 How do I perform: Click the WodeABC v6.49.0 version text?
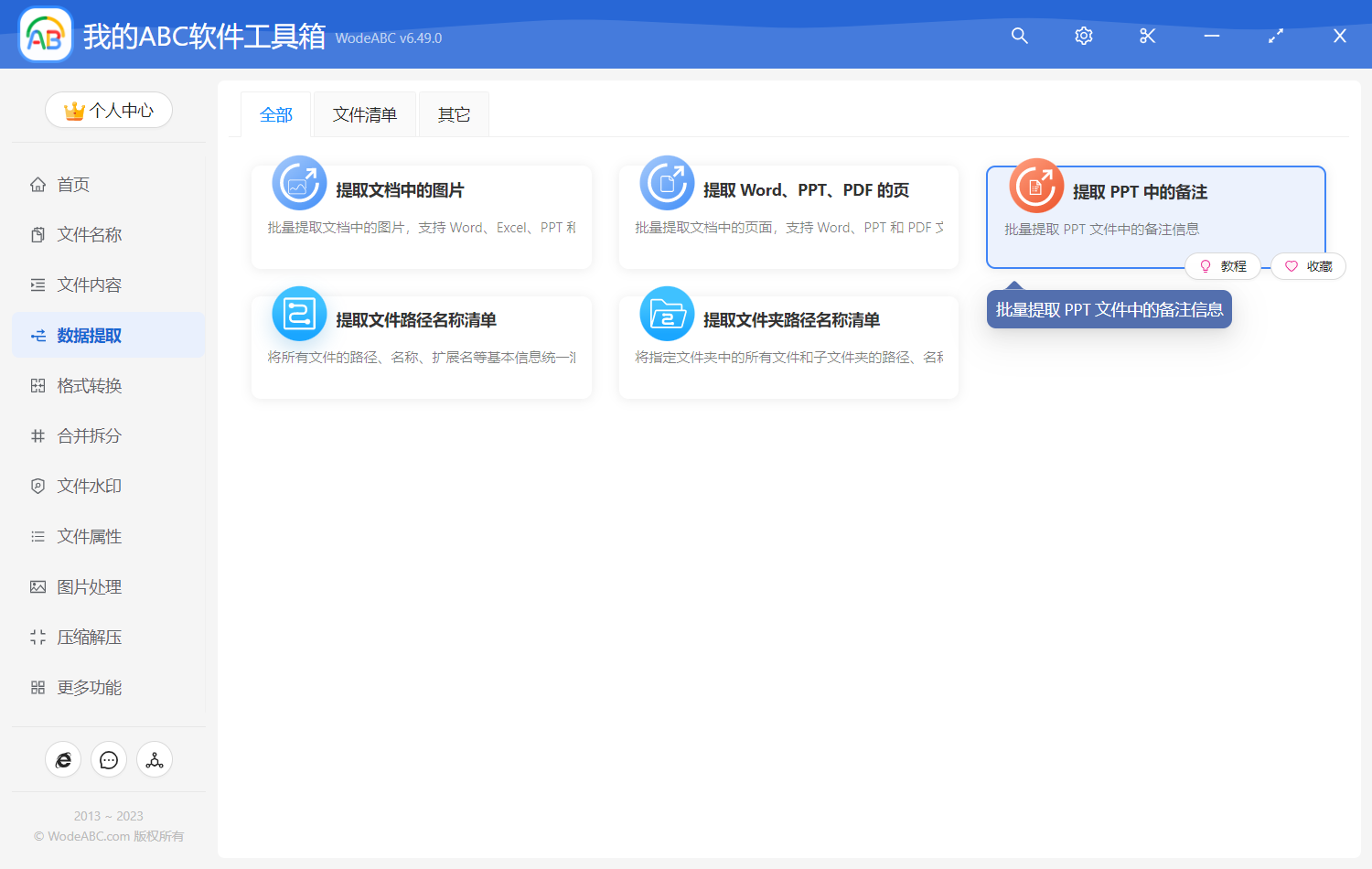[x=389, y=38]
